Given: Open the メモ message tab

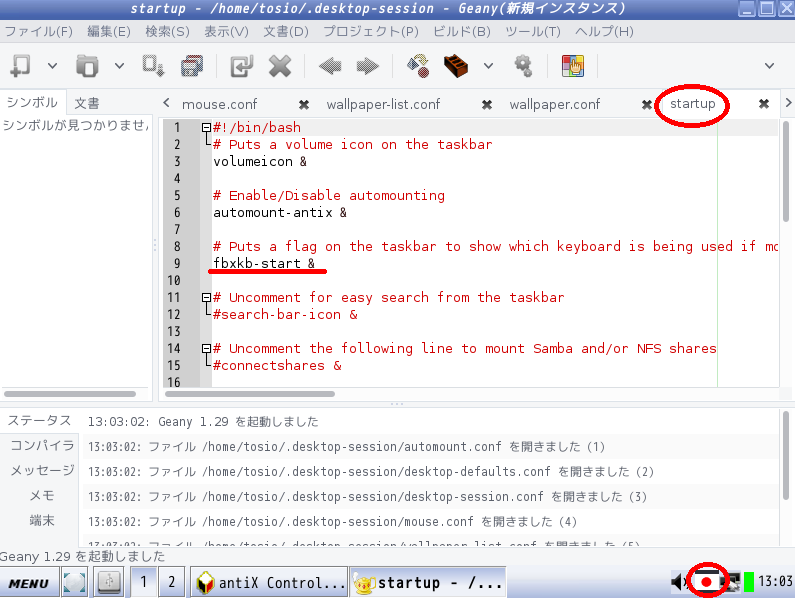Looking at the screenshot, I should tap(42, 496).
